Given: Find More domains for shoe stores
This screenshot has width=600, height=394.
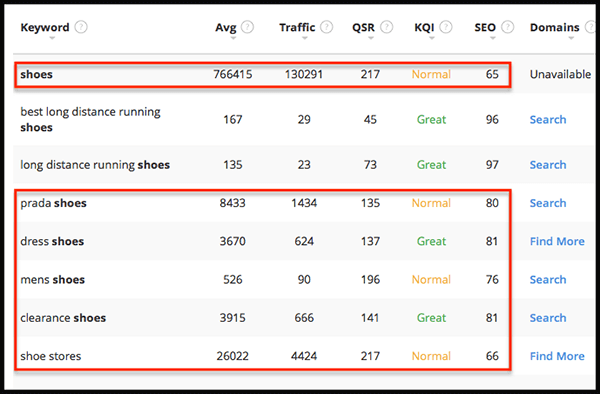Looking at the screenshot, I should 557,356.
